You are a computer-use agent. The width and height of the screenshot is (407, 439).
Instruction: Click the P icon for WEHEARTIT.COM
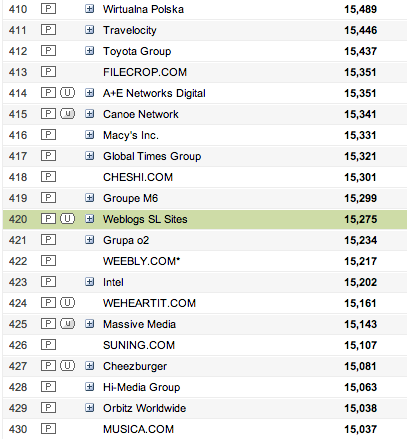coord(48,303)
